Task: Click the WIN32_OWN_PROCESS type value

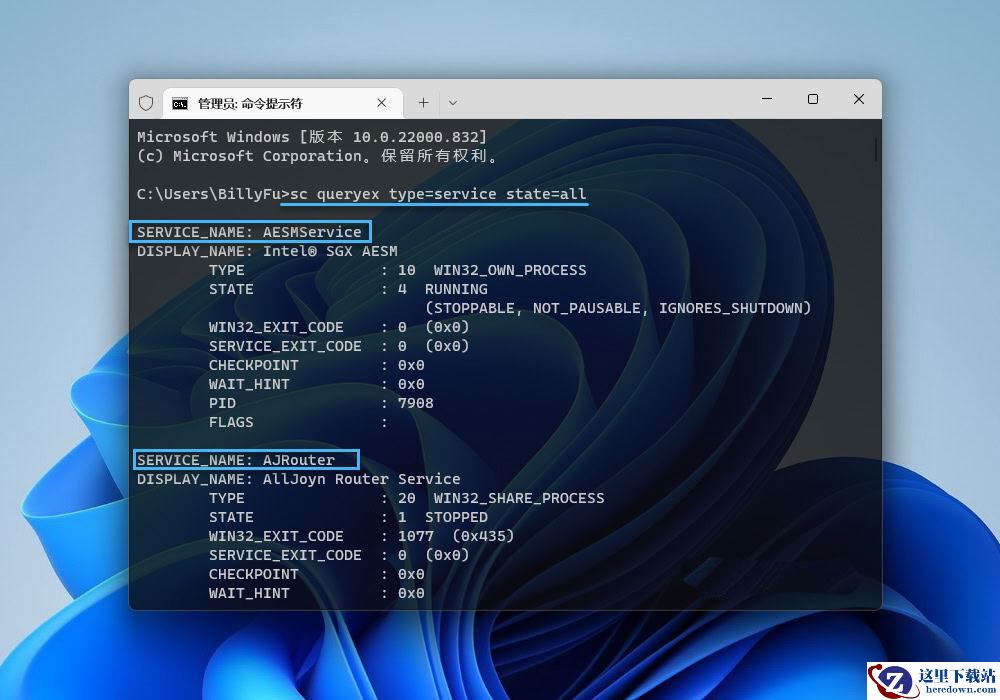Action: 510,270
